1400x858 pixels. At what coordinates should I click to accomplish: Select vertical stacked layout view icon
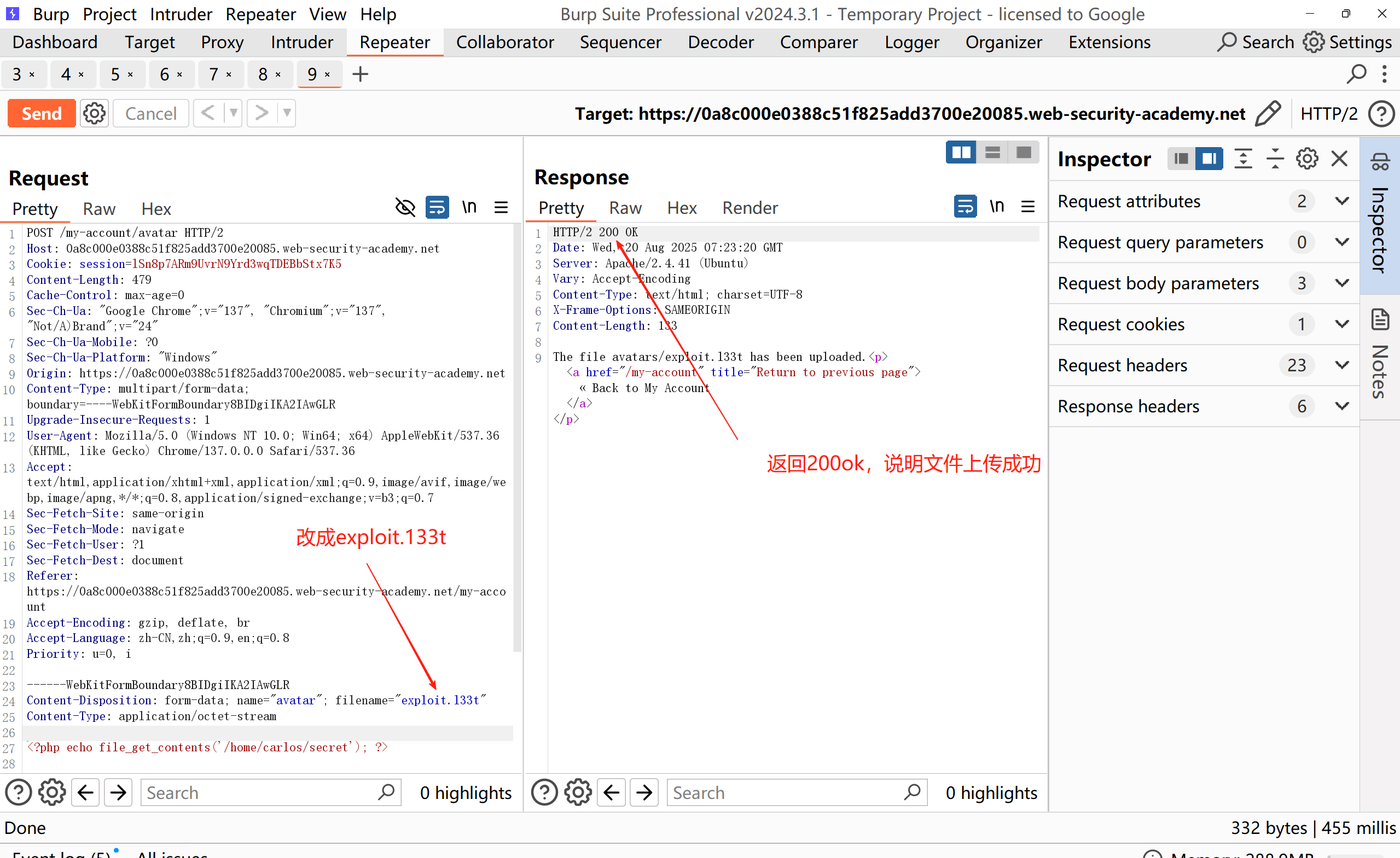pyautogui.click(x=992, y=152)
